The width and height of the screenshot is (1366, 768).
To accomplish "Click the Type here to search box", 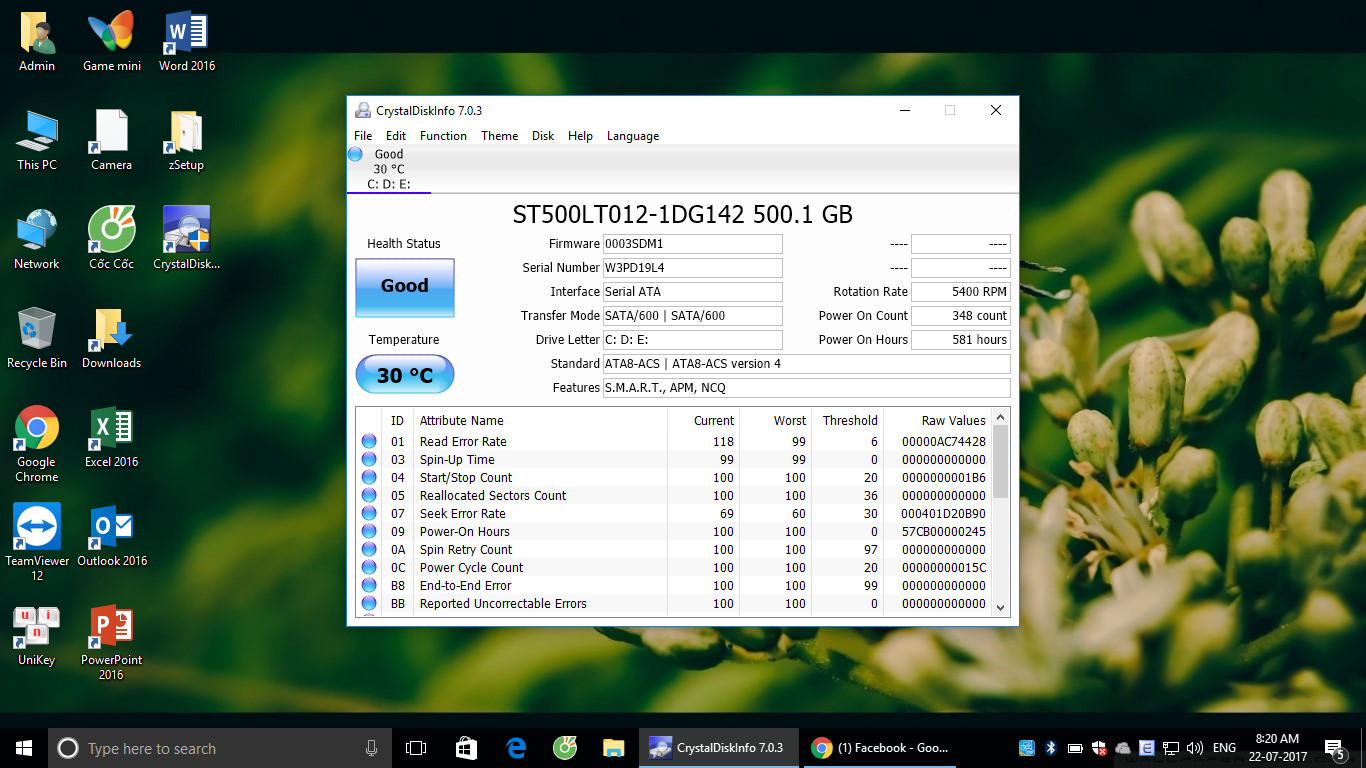I will (x=220, y=748).
